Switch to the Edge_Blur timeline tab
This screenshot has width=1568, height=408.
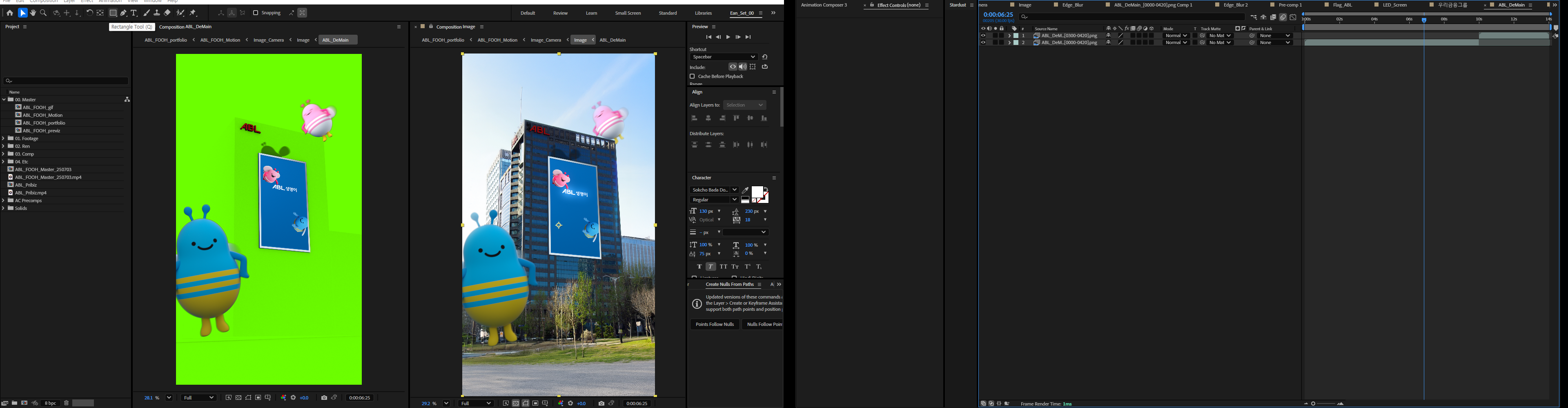pos(1072,5)
